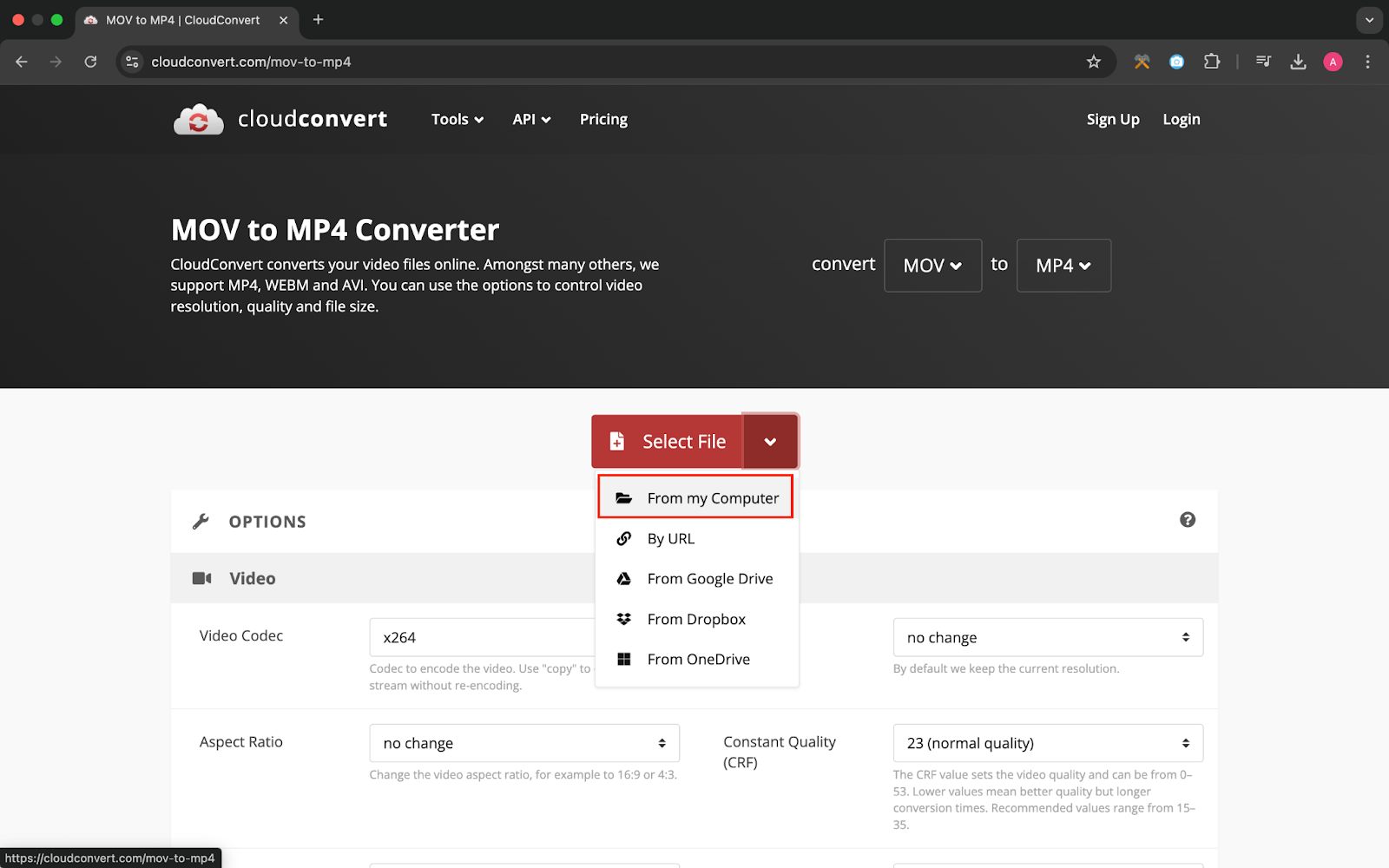Viewport: 1389px width, 868px height.
Task: Open the browser downloads icon
Action: click(x=1298, y=62)
